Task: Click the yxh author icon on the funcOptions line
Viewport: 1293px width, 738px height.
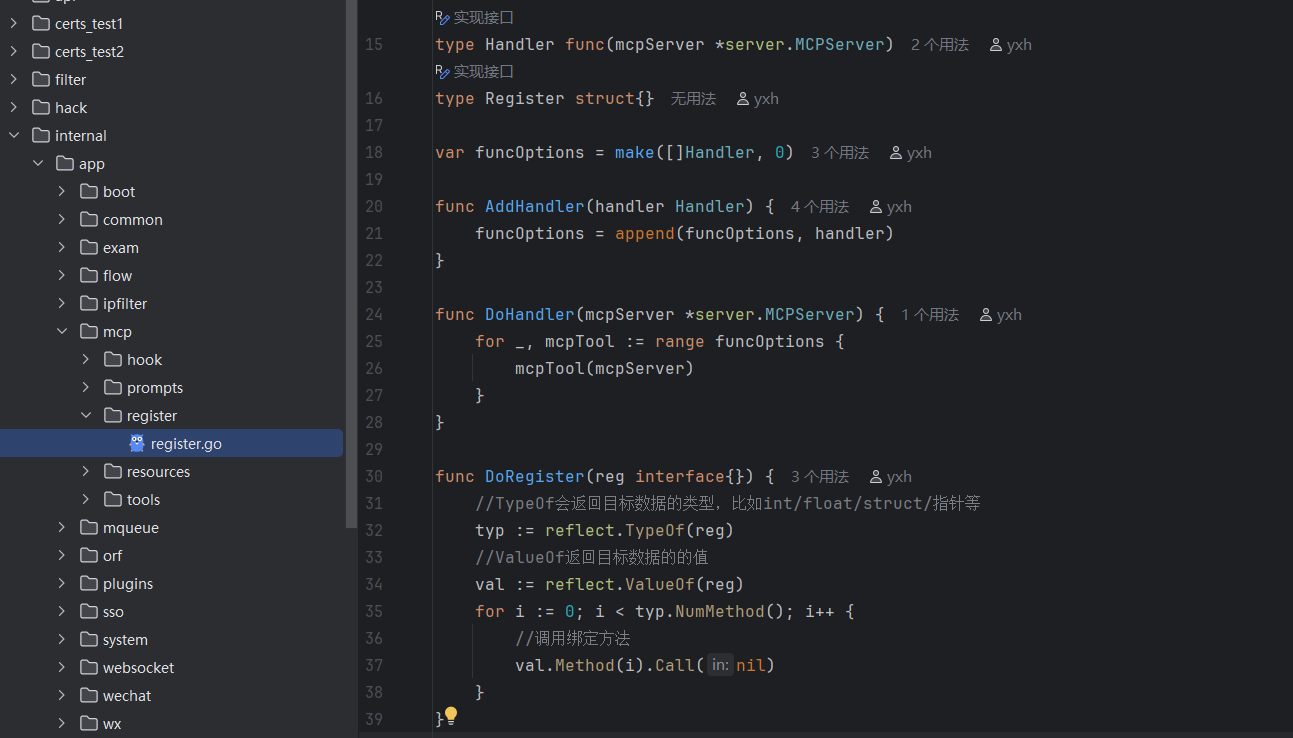Action: 896,153
